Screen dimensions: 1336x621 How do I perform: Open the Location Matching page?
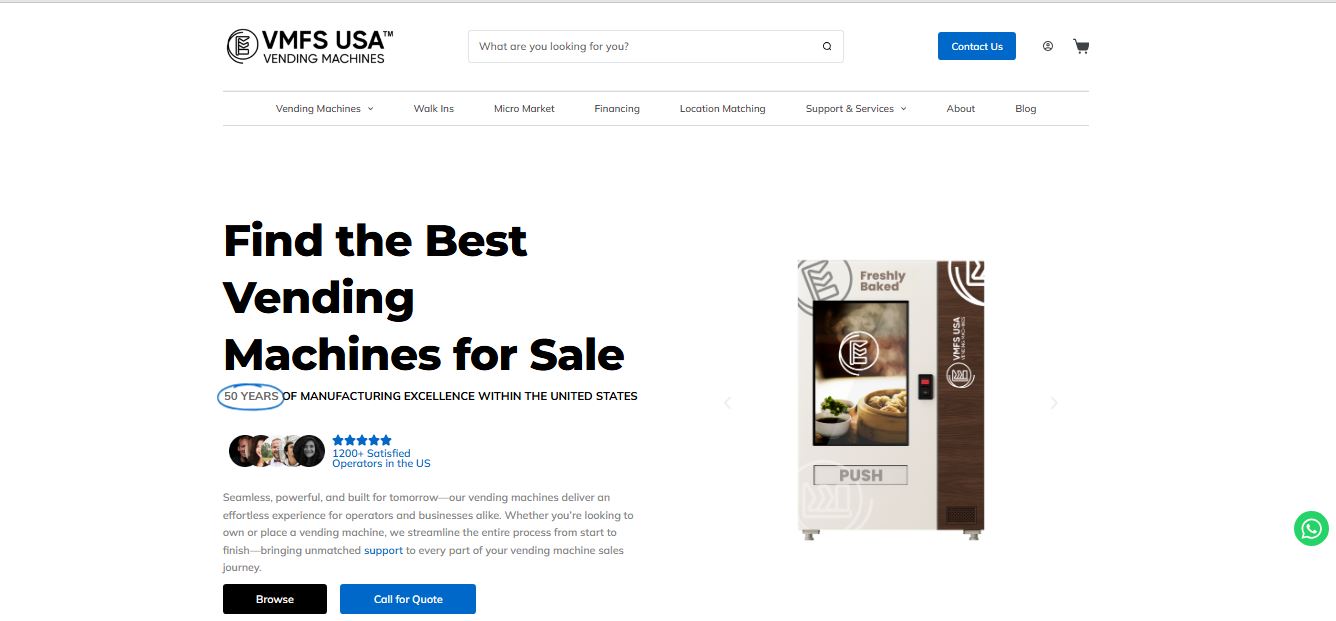click(x=722, y=109)
